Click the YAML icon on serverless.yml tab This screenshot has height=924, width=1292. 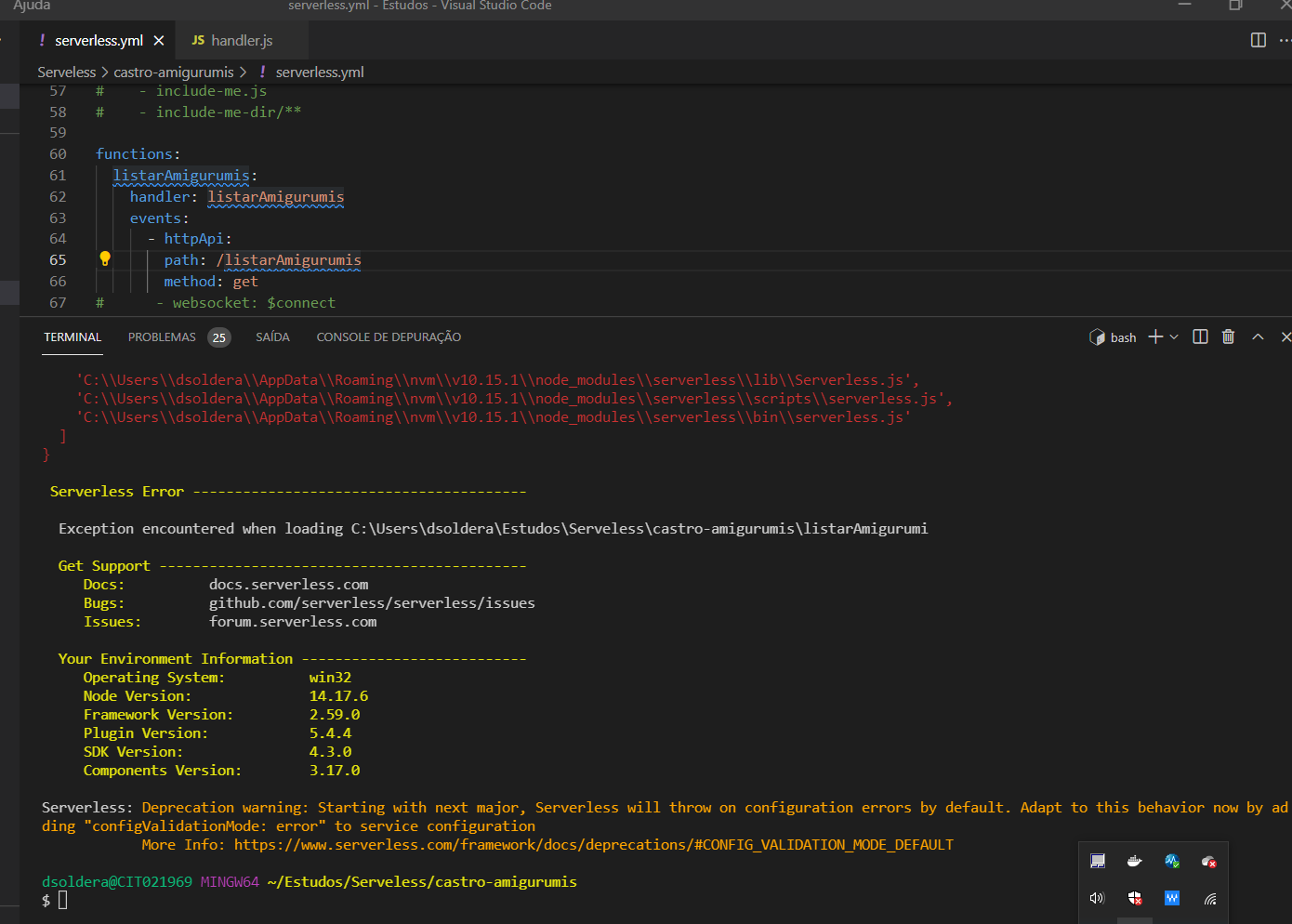point(42,40)
